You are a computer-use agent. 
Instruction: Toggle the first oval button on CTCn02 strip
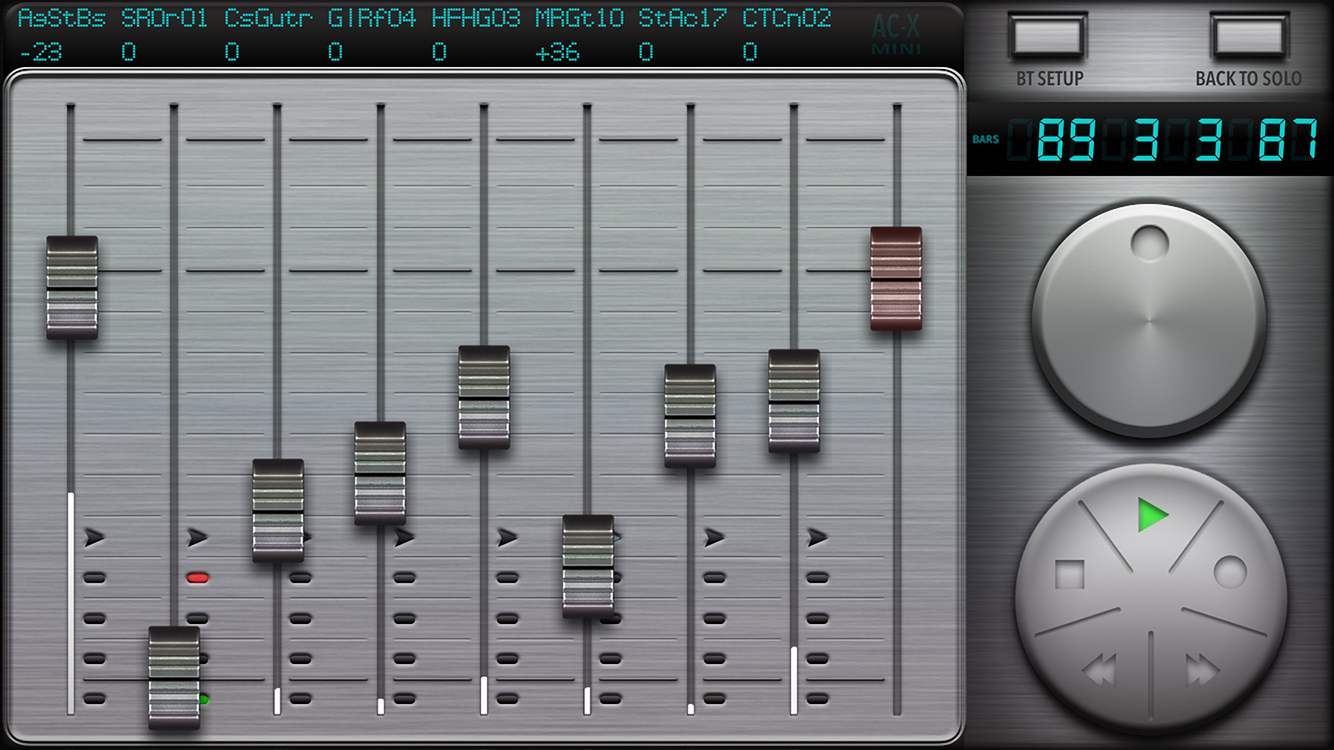pos(818,577)
